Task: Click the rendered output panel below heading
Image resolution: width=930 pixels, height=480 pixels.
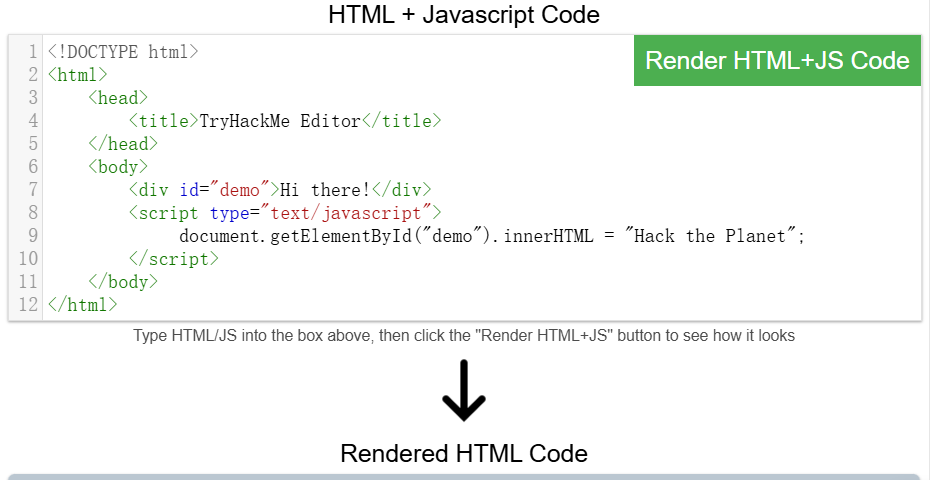Action: [464, 476]
